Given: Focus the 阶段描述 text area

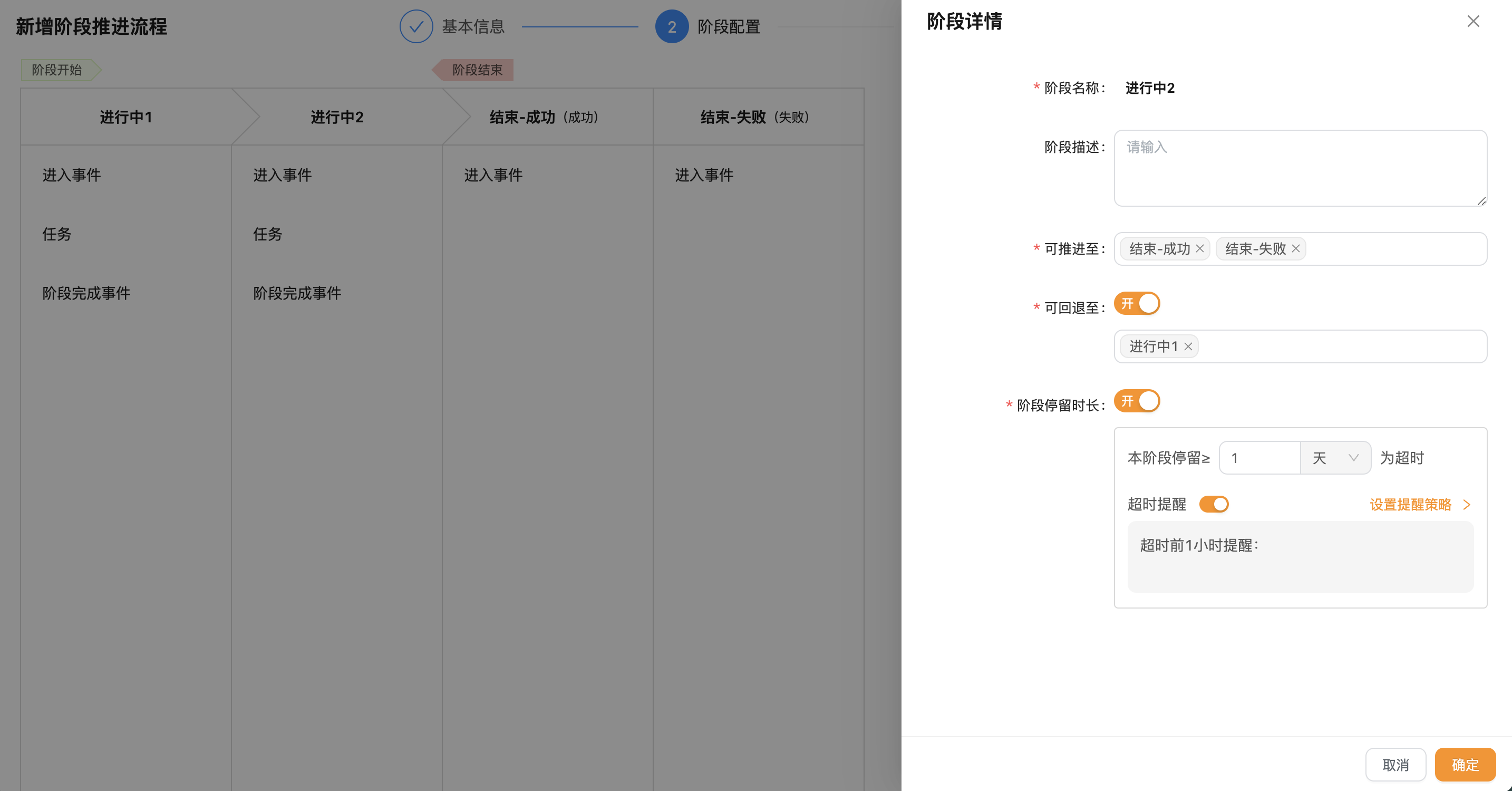Looking at the screenshot, I should click(x=1300, y=168).
